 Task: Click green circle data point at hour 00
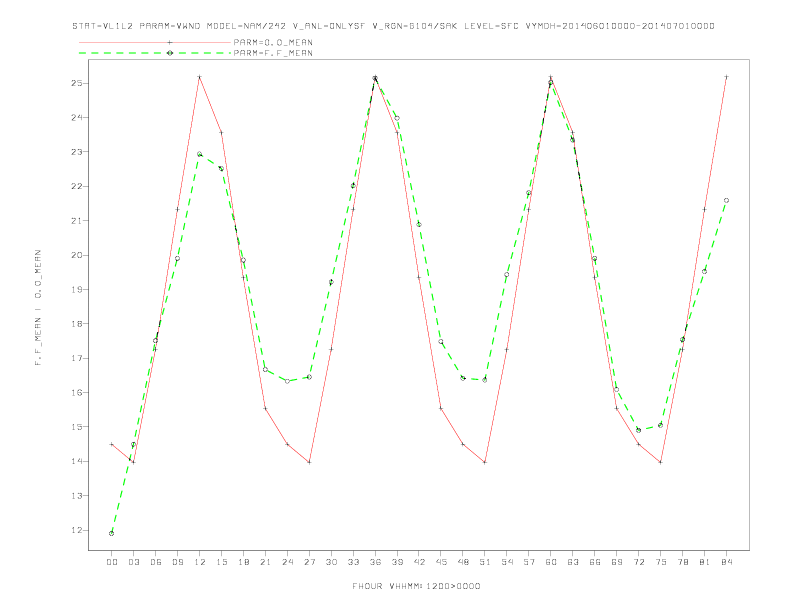(x=112, y=533)
